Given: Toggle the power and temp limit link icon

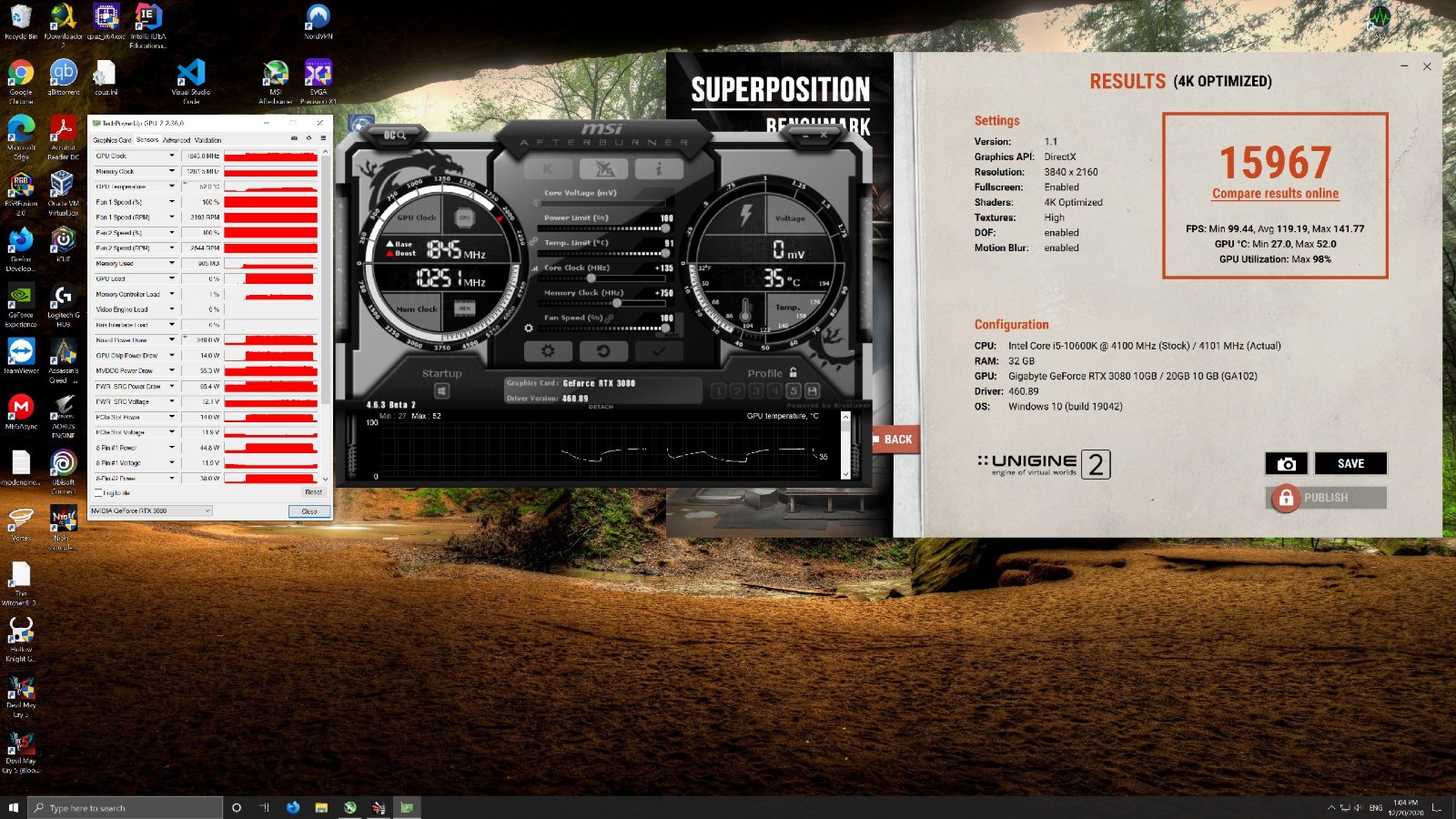Looking at the screenshot, I should [x=533, y=241].
